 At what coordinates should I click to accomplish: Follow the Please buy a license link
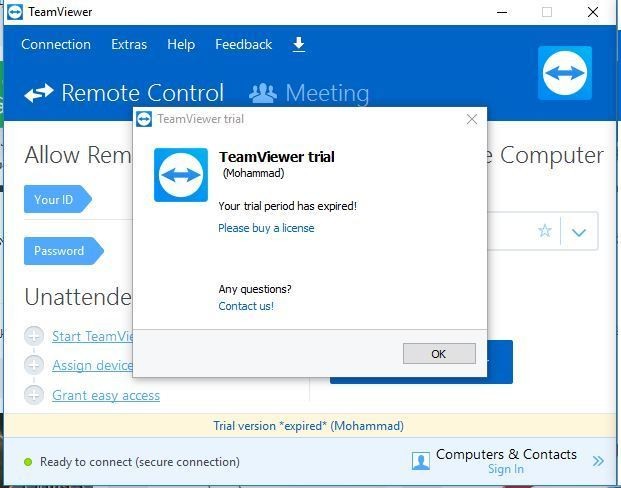click(266, 228)
